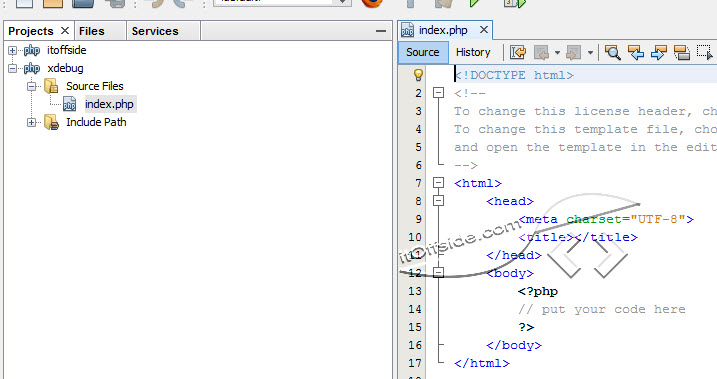
Task: Collapse body code fold at line 12
Action: pos(438,273)
